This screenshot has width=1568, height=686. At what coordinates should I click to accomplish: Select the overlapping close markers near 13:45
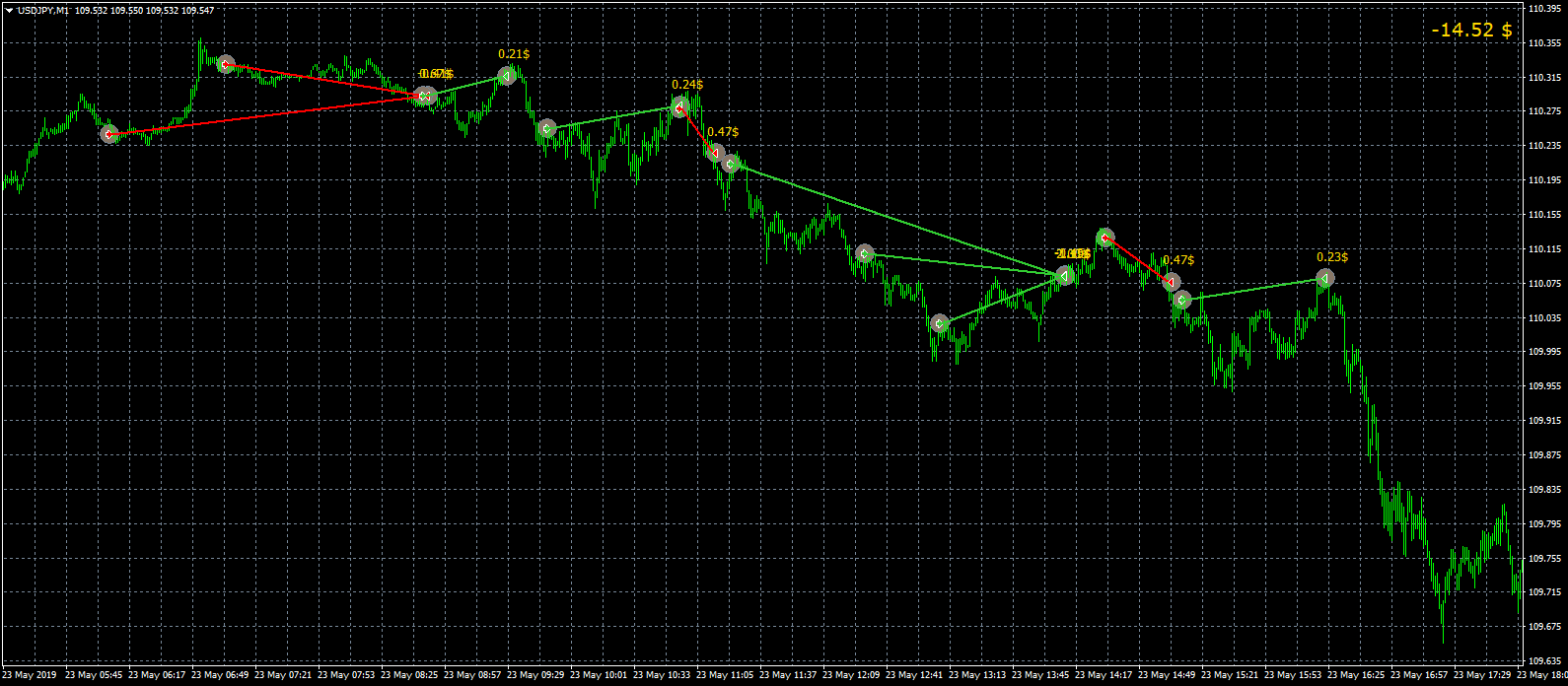click(x=1065, y=276)
